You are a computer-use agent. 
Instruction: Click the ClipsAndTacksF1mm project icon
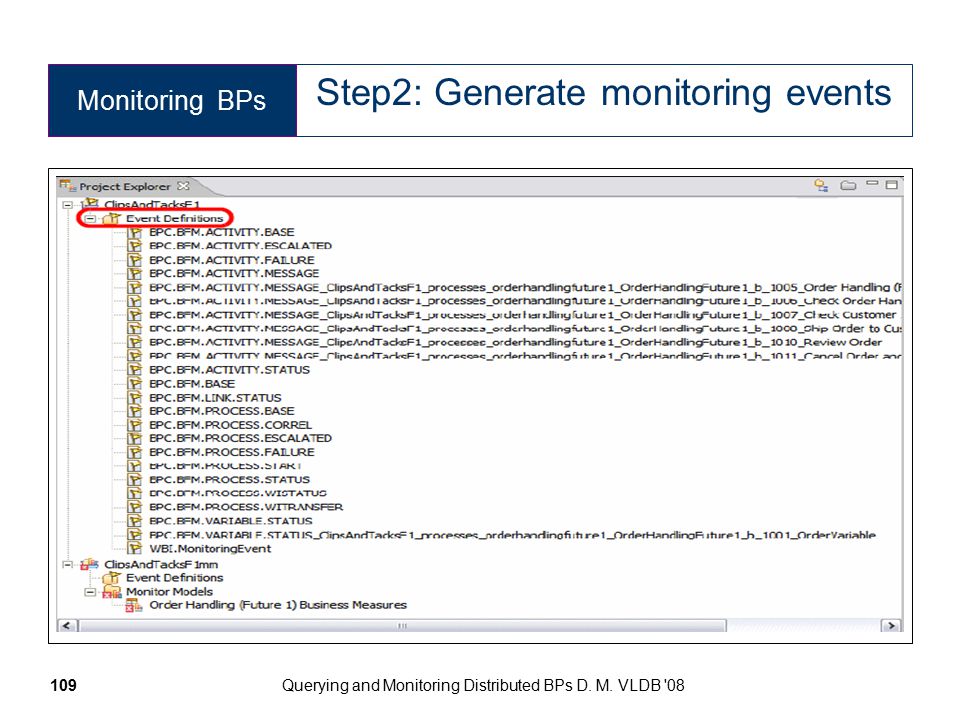click(x=89, y=564)
